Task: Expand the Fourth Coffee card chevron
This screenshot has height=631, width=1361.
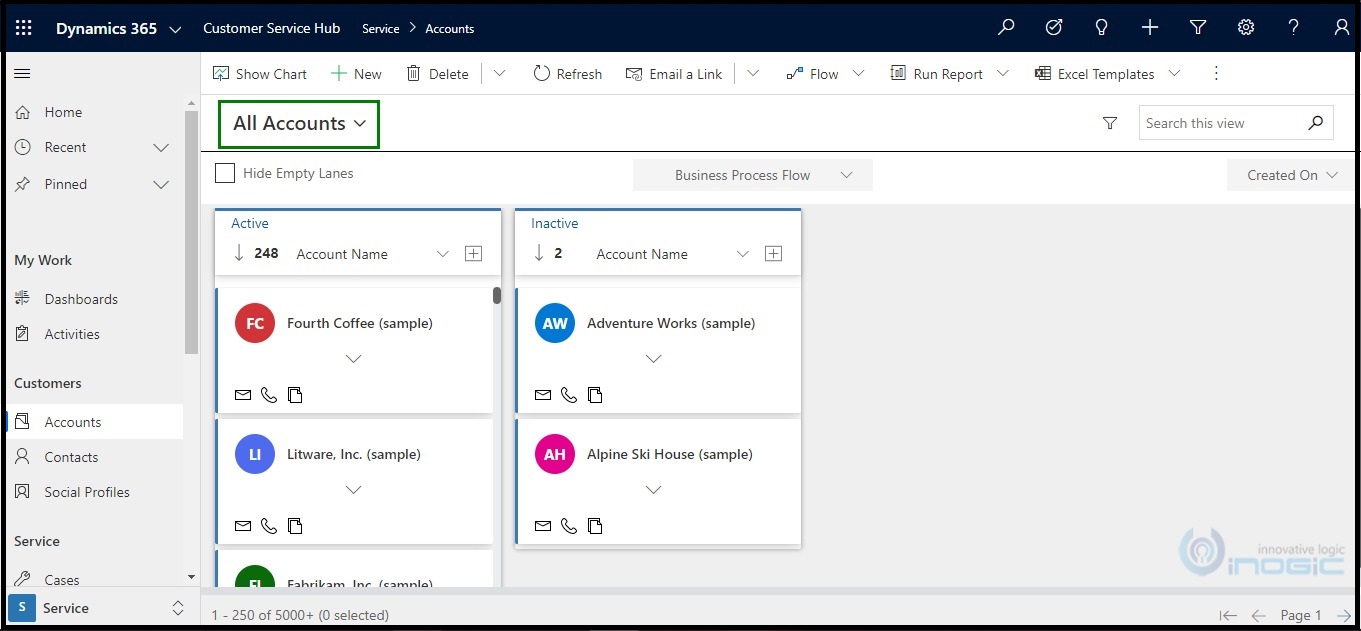Action: (x=353, y=359)
